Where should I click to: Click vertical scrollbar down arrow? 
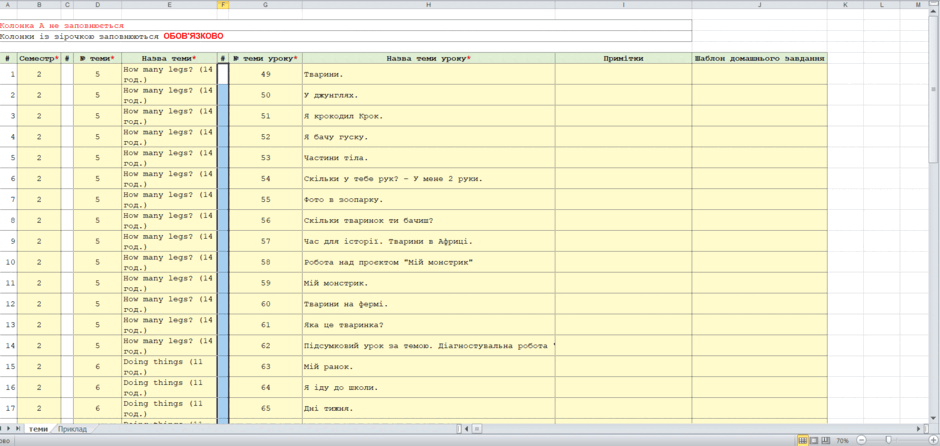tap(933, 418)
